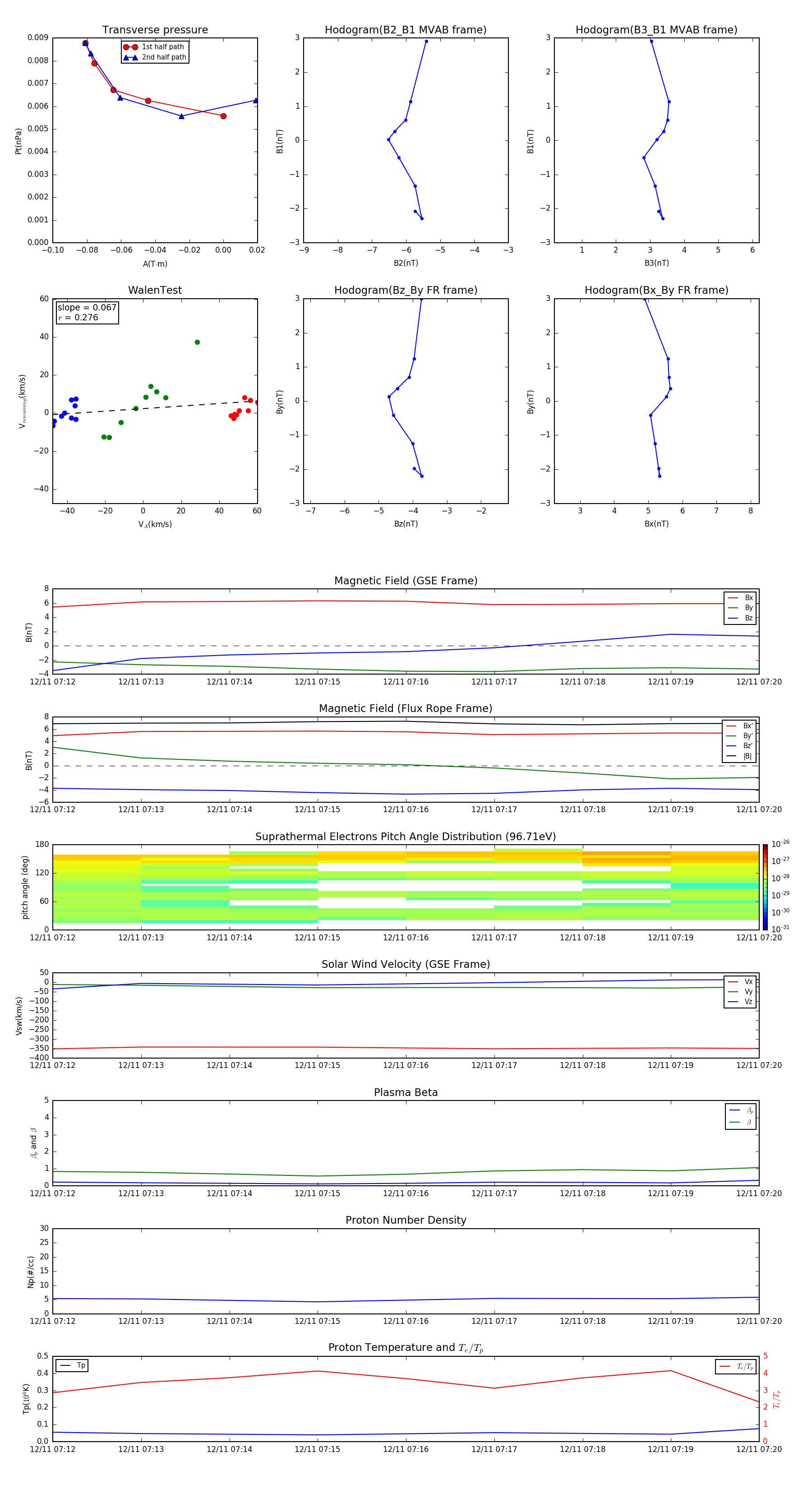Click the Hodogram(B2_B1 MVAB frame) title
This screenshot has height=1489, width=812.
[406, 30]
